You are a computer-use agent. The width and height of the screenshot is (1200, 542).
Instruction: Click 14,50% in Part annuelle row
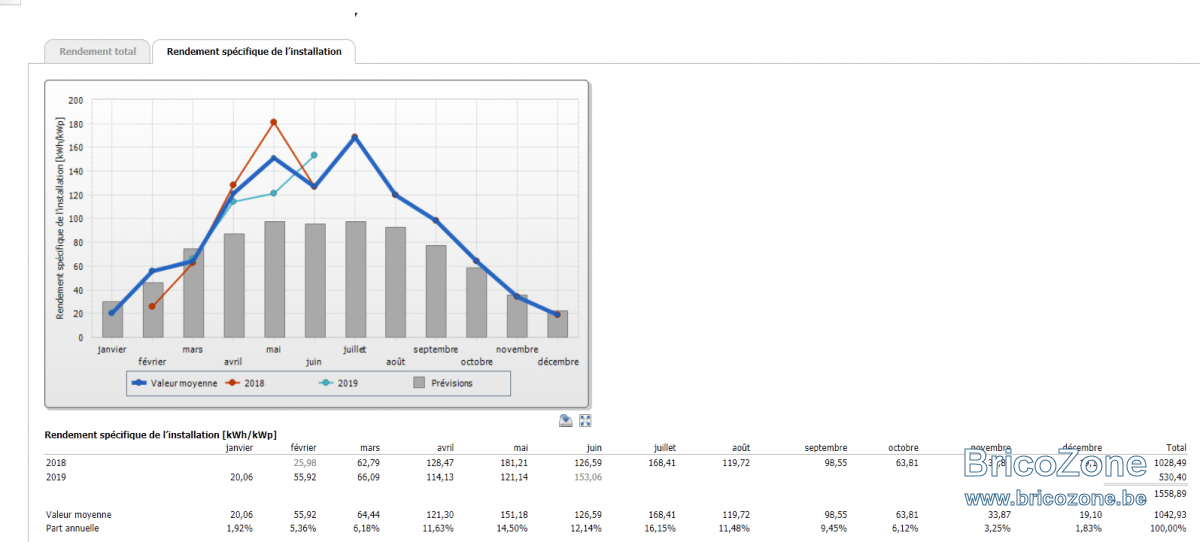[513, 527]
